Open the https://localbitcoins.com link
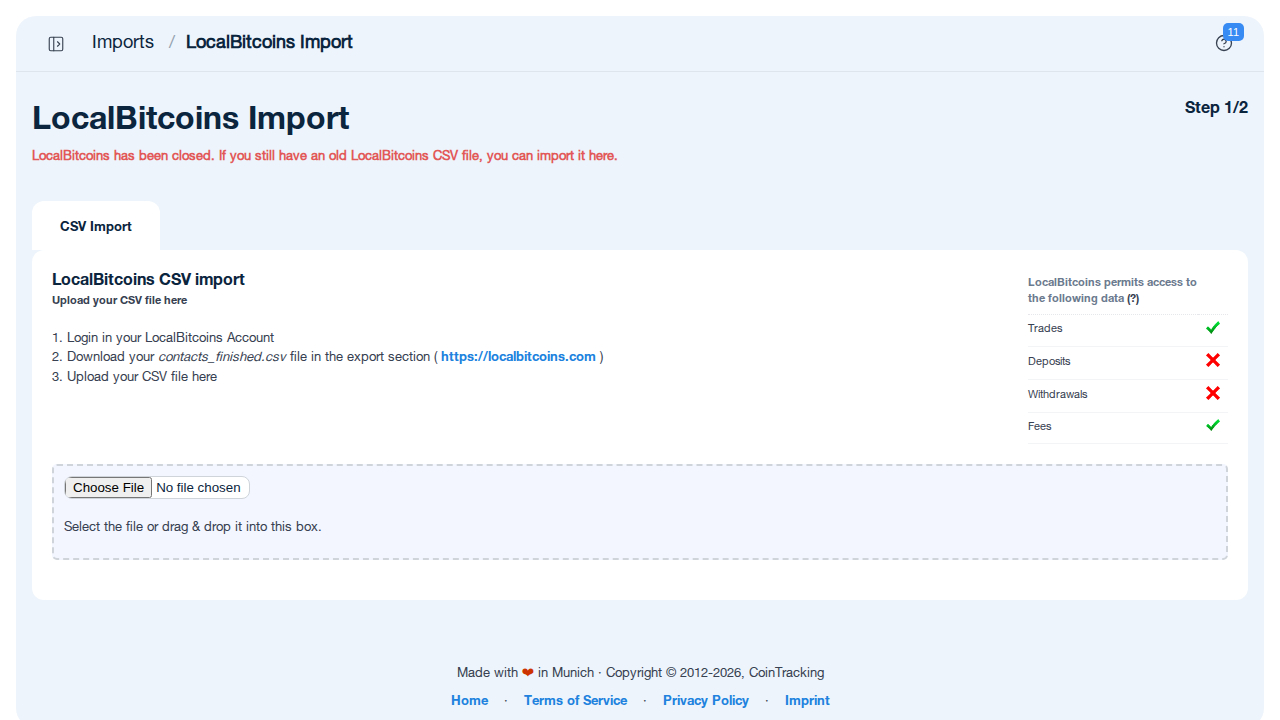This screenshot has height=720, width=1280. (x=518, y=356)
